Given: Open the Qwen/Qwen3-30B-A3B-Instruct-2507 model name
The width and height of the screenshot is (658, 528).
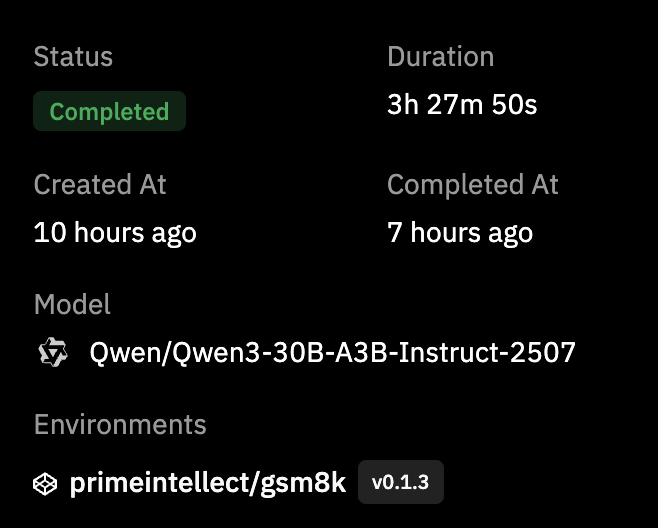Looking at the screenshot, I should point(332,352).
